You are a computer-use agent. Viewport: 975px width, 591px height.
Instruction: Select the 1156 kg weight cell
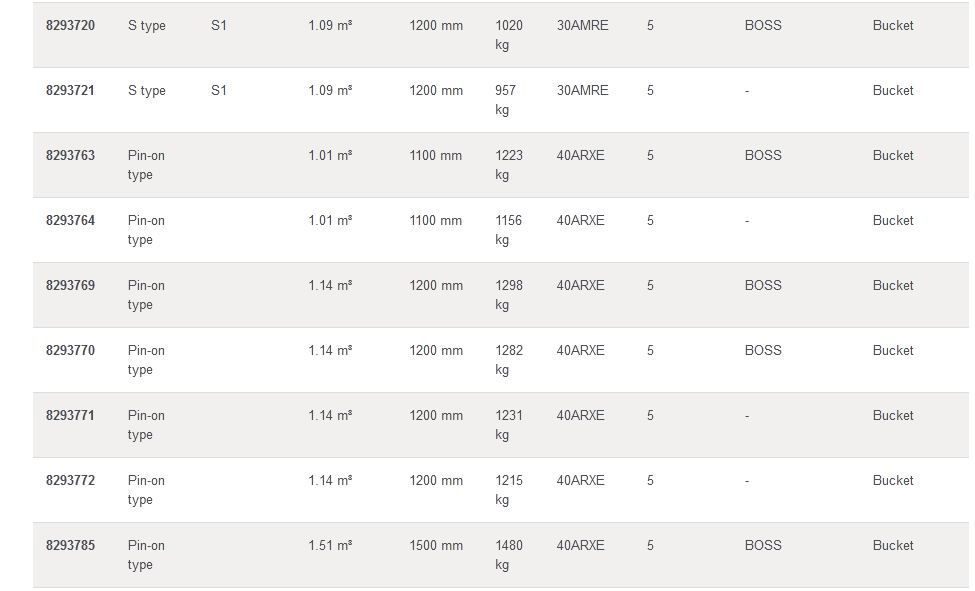(x=509, y=230)
